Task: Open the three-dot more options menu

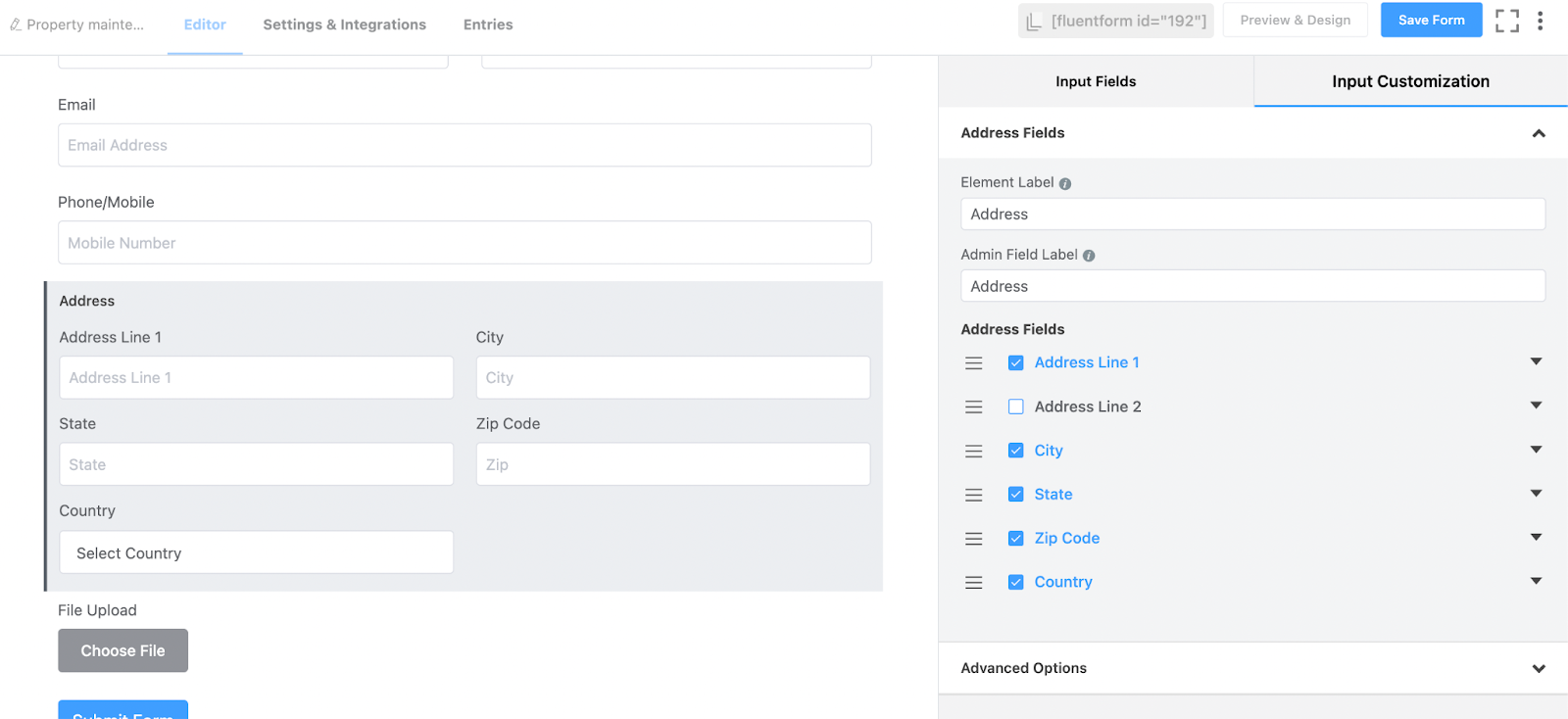Action: point(1541,21)
